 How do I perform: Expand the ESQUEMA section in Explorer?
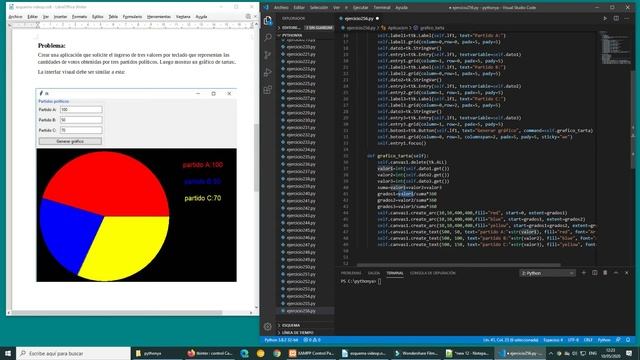305,325
